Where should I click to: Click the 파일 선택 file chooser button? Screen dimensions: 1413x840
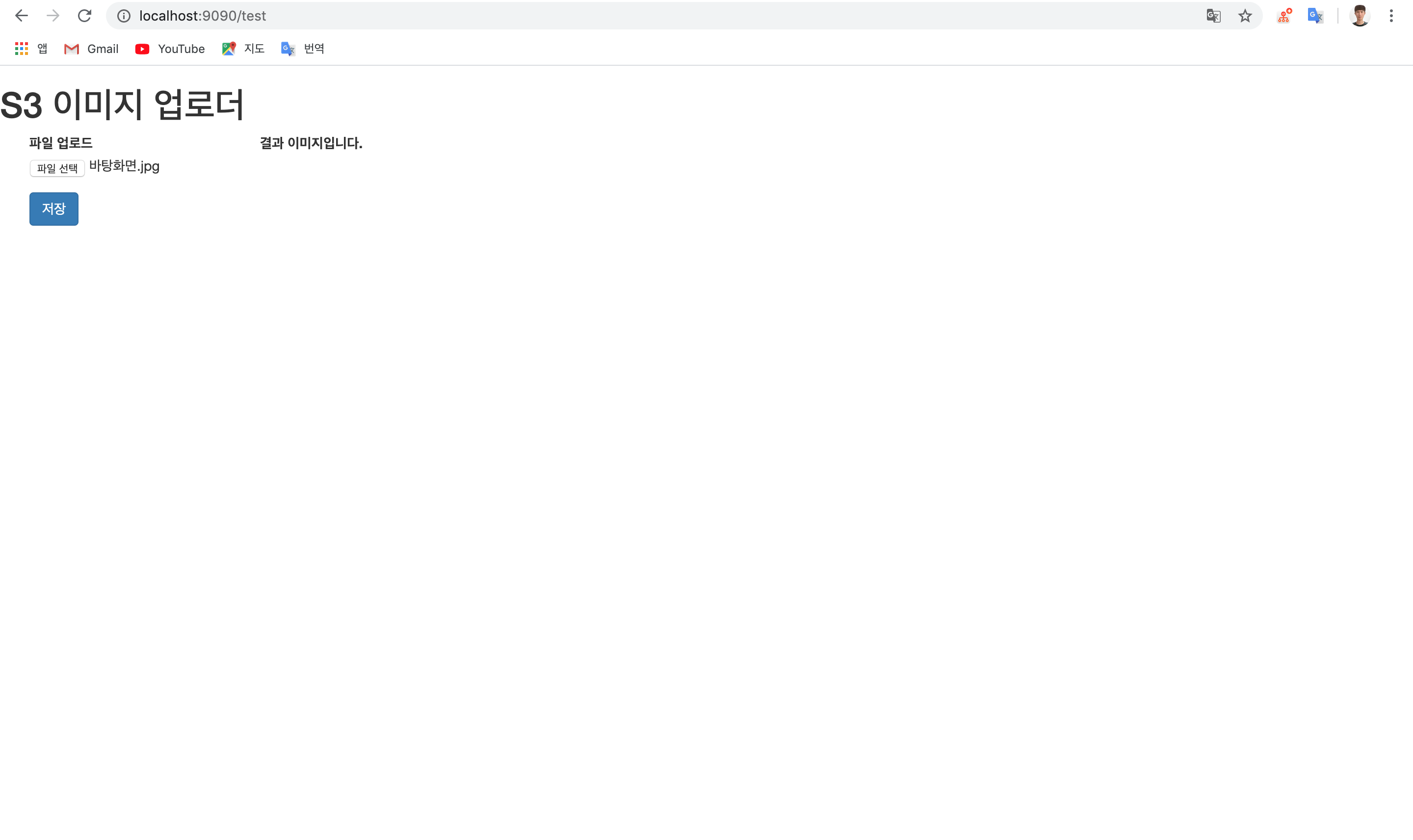point(57,168)
